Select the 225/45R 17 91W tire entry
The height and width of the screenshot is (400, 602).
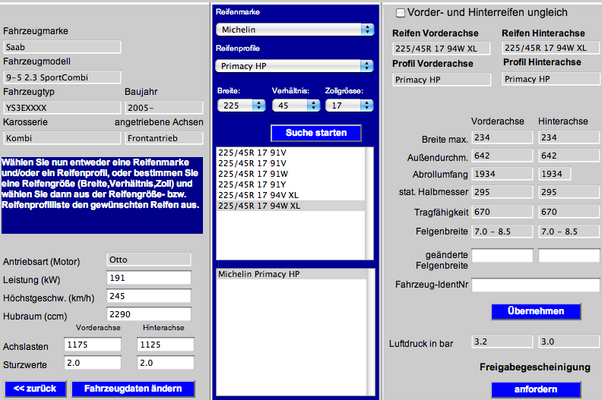(x=291, y=174)
